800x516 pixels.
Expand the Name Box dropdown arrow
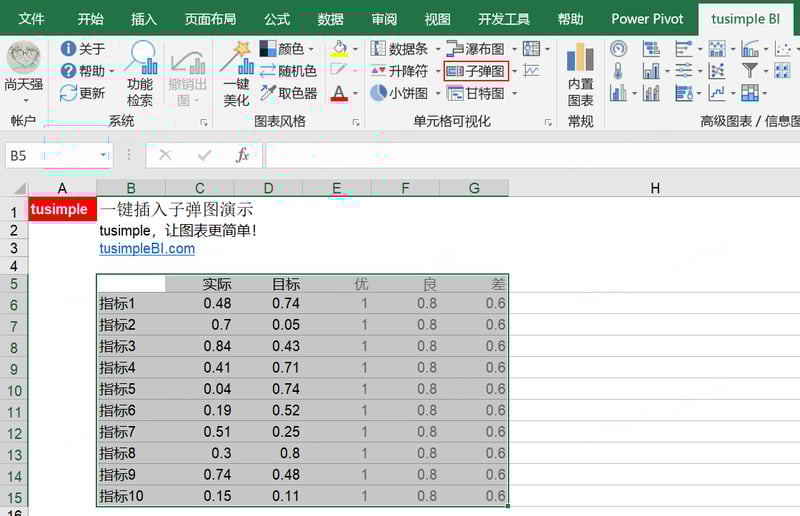(104, 155)
